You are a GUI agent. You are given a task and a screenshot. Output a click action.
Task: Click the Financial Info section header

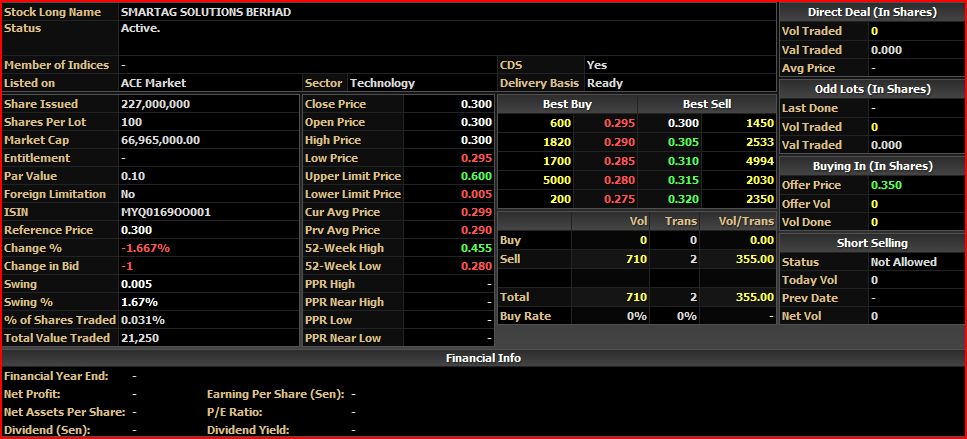click(484, 358)
